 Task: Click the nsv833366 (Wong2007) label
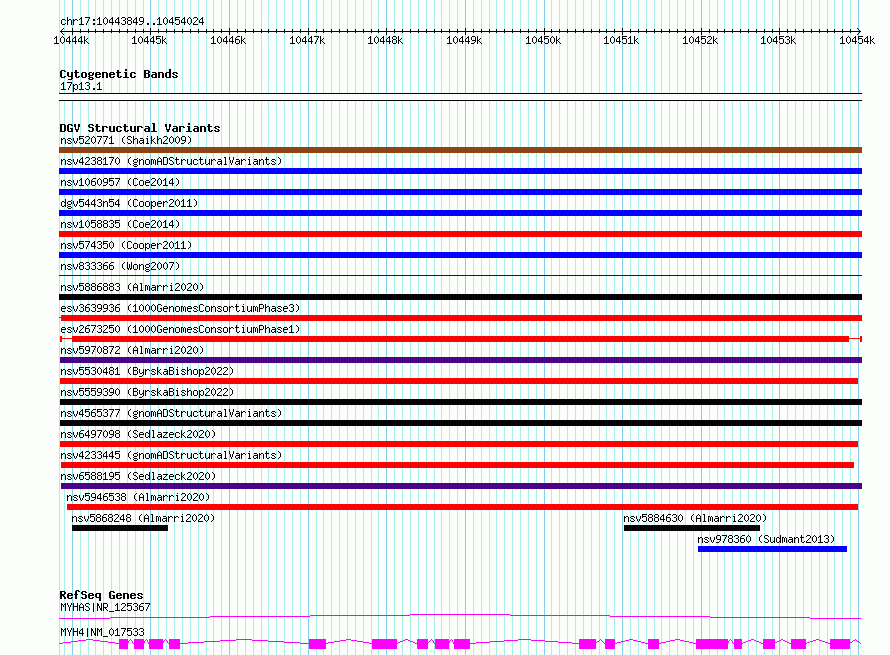point(120,266)
